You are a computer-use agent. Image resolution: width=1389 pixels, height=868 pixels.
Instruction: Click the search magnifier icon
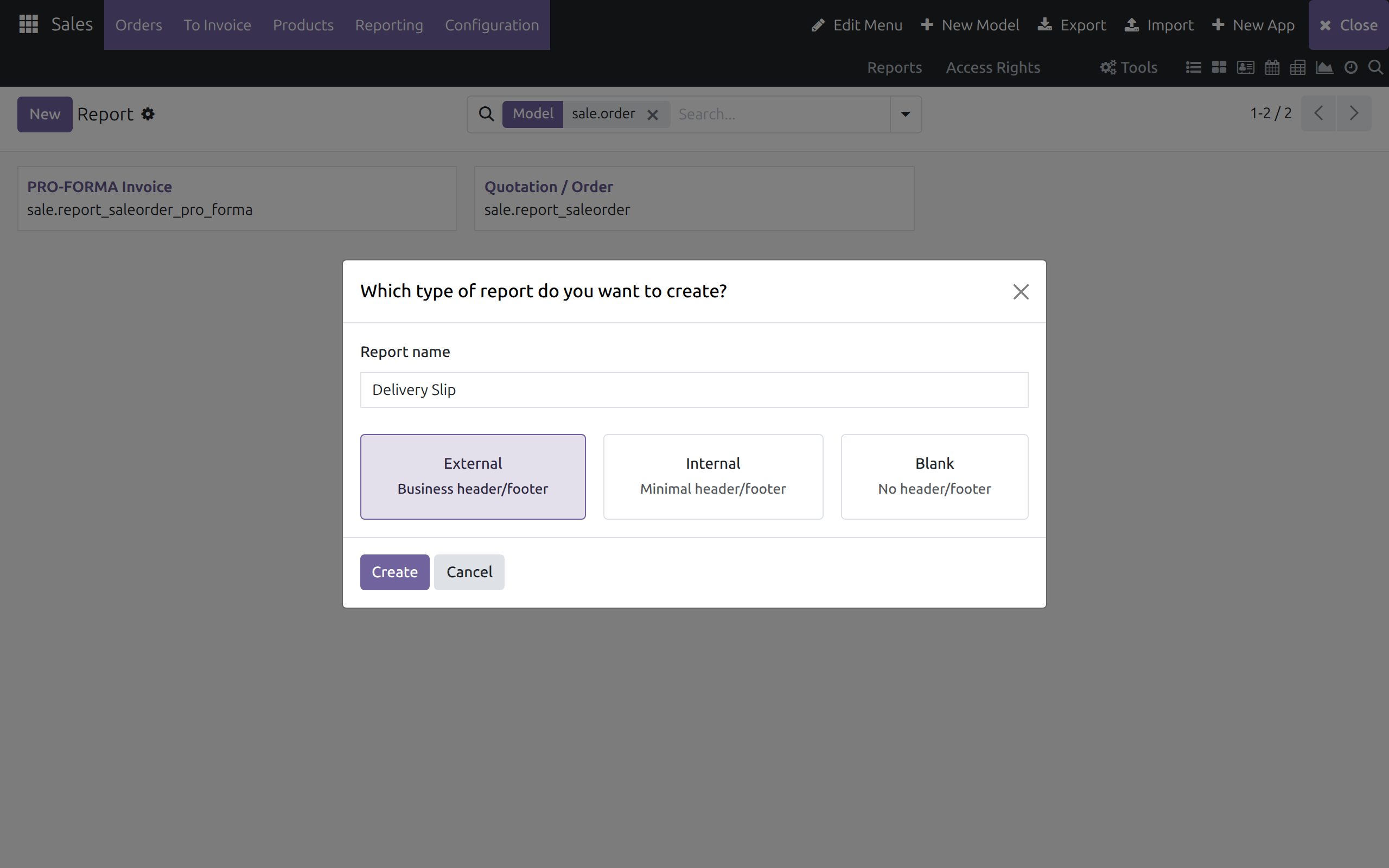(486, 114)
